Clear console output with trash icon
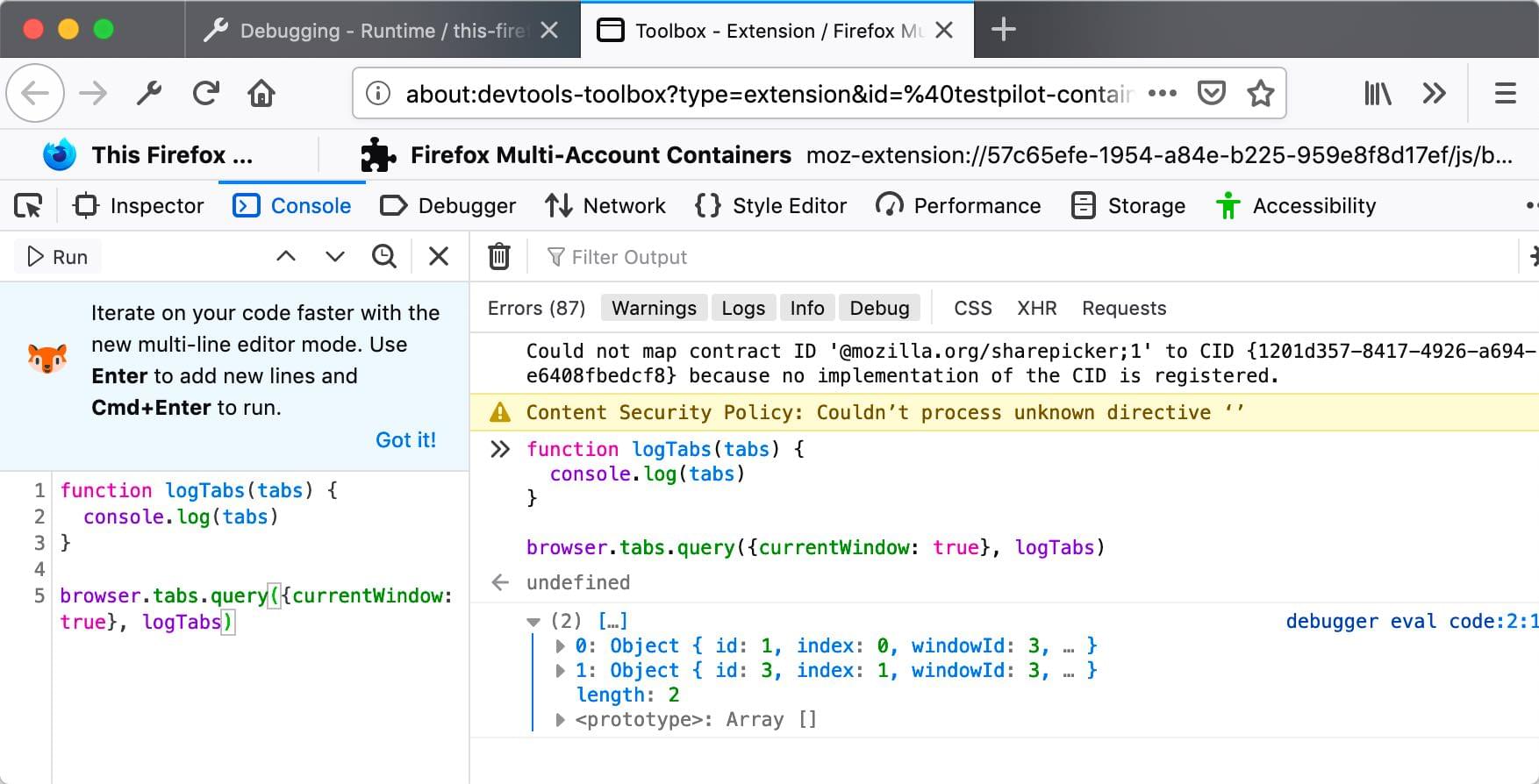Screen dimensions: 1539x784 (498, 257)
